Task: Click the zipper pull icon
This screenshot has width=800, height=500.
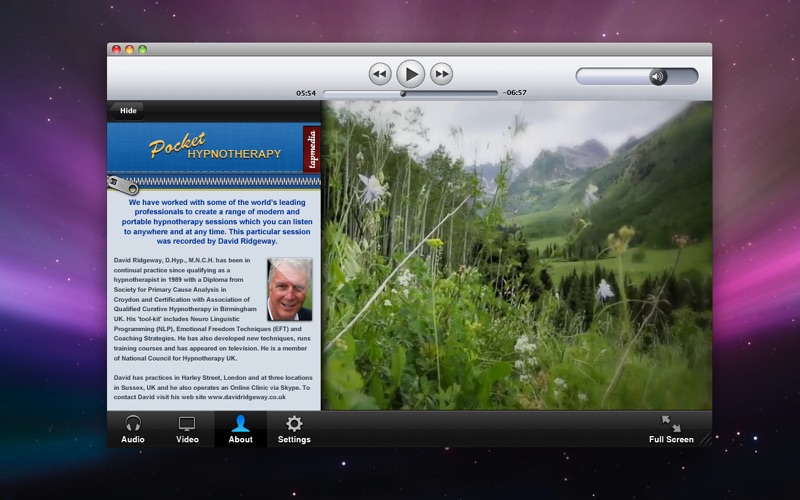Action: (x=123, y=185)
